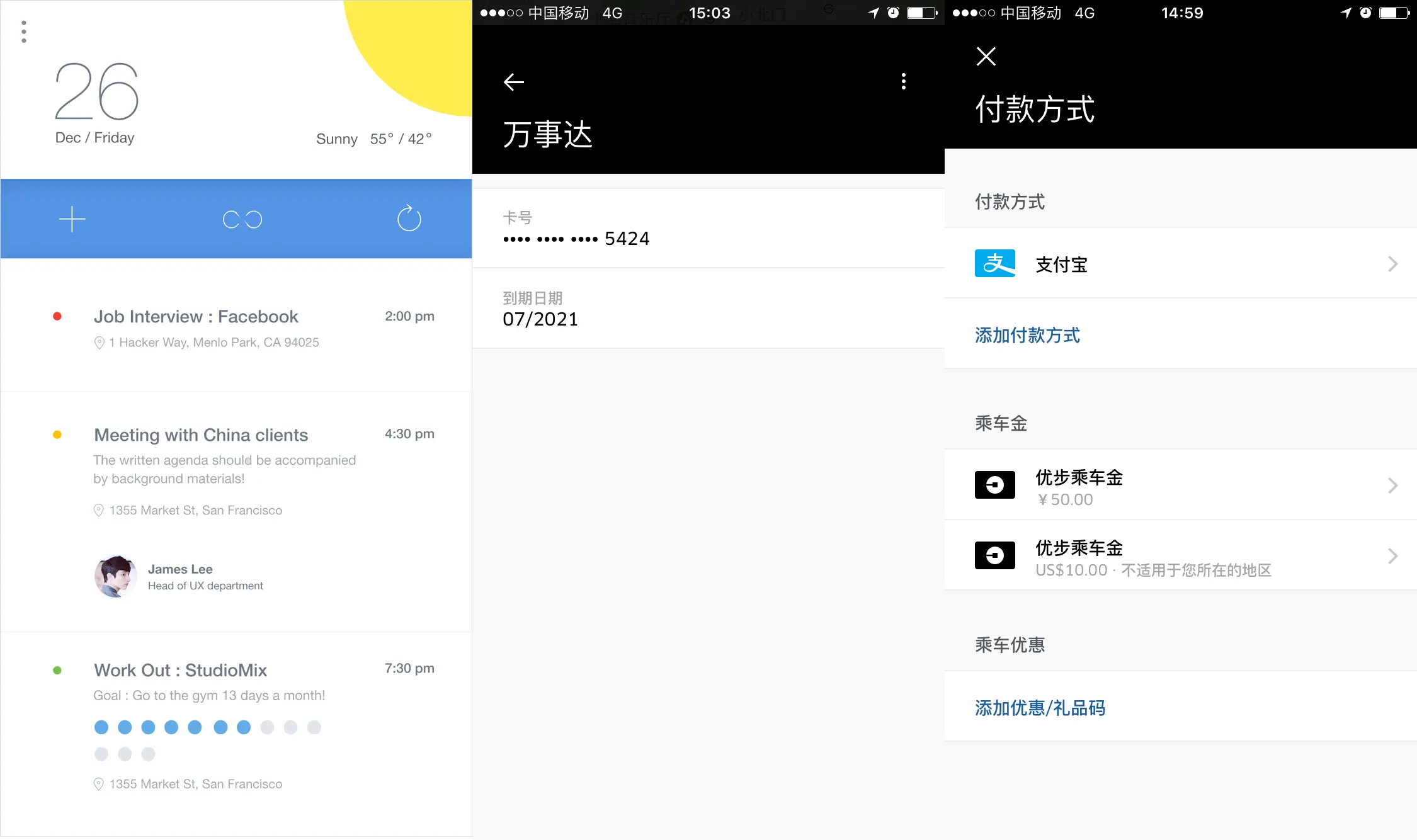Open Job Interview : Facebook event

coord(196,317)
